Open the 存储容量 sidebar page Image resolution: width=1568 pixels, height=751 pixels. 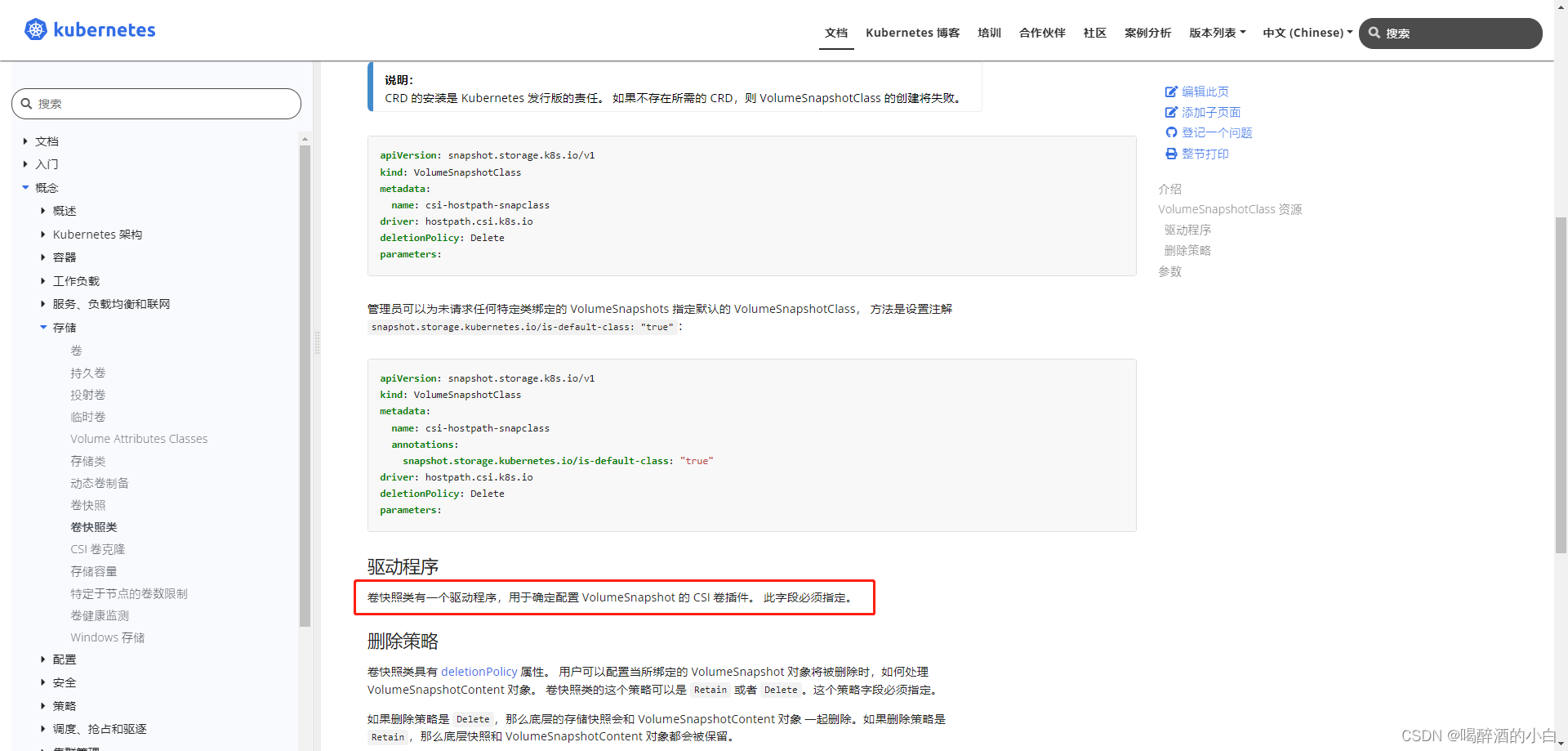(x=94, y=571)
